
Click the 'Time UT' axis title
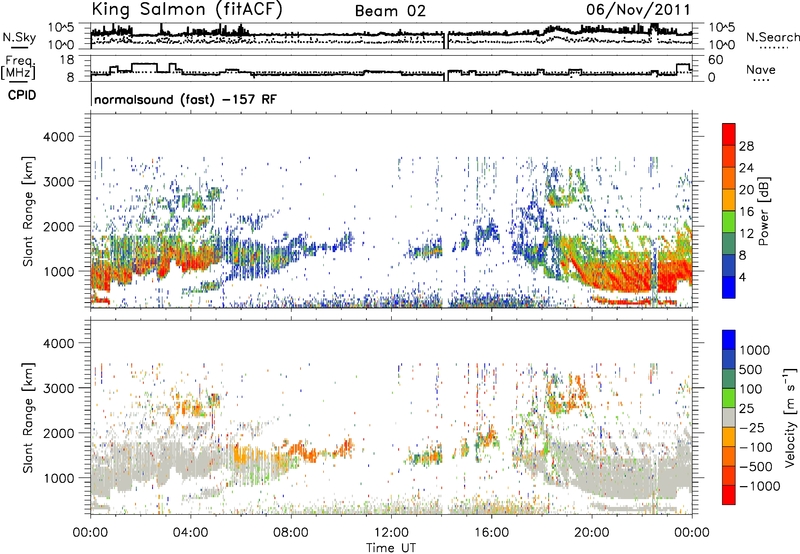[391, 547]
